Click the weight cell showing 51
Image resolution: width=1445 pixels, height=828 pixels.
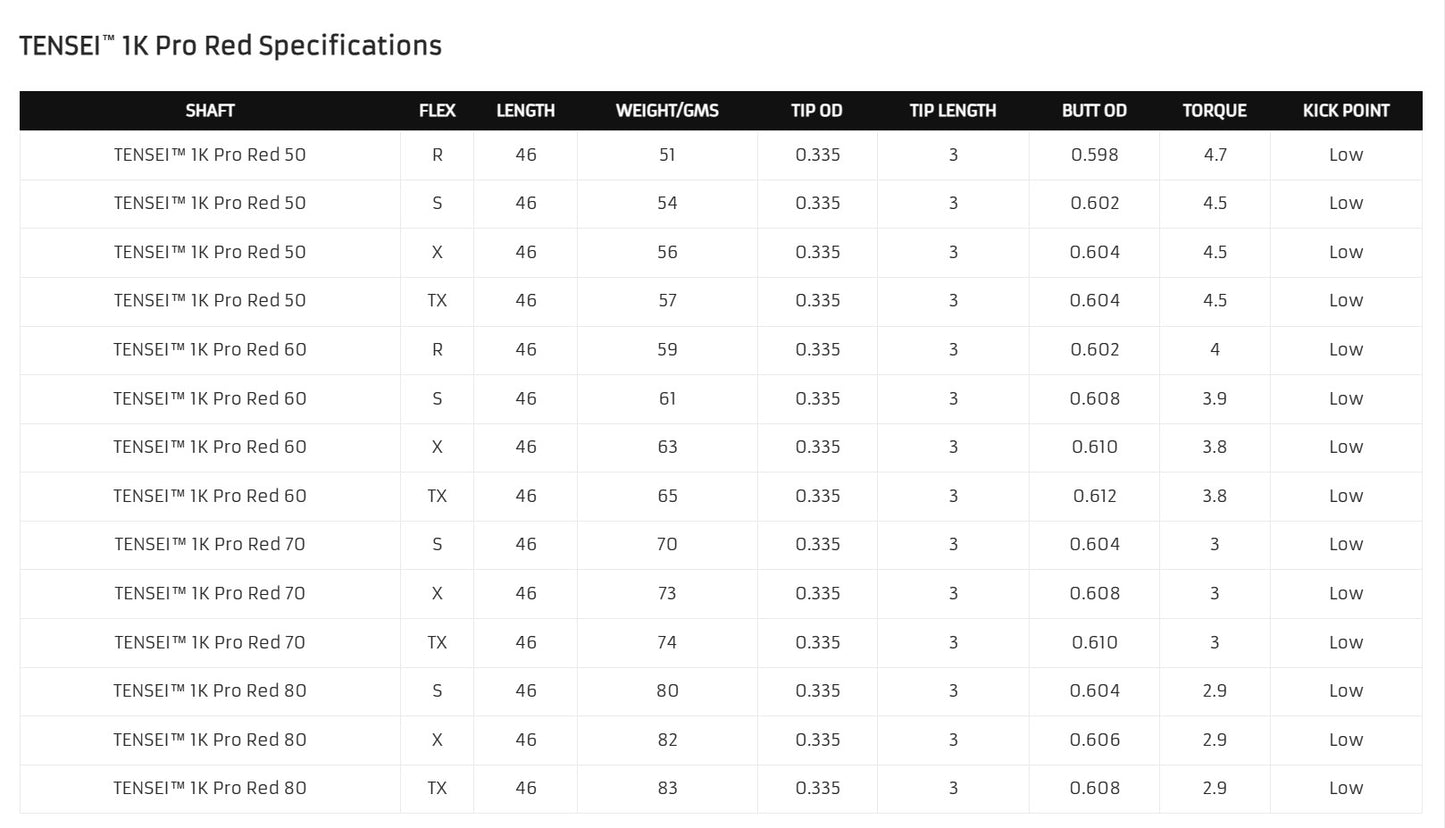(667, 155)
